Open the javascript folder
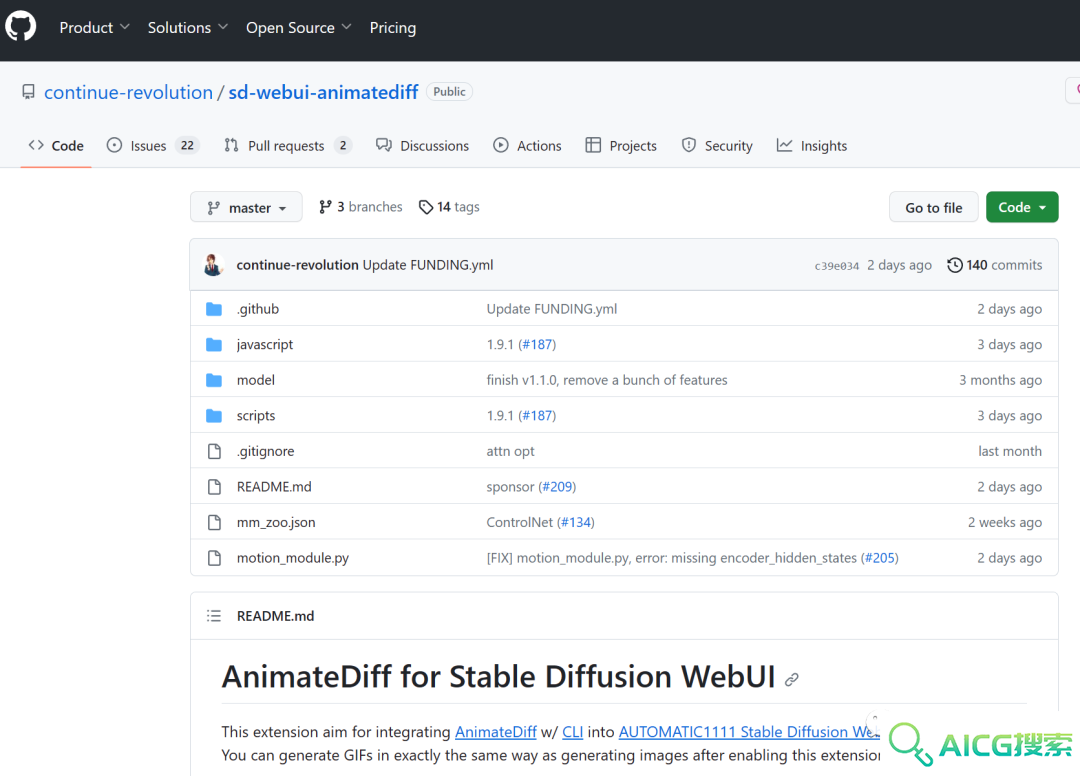The width and height of the screenshot is (1080, 776). point(264,344)
